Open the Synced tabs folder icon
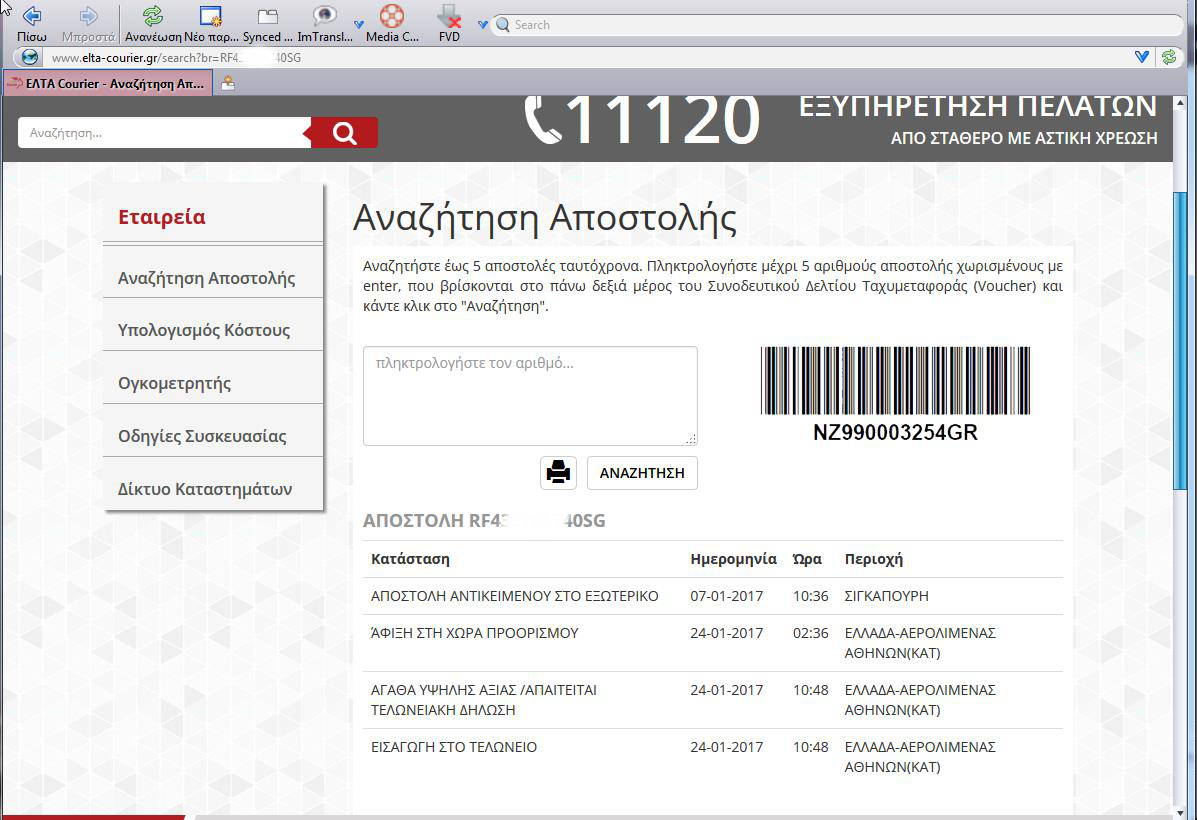This screenshot has width=1197, height=820. (x=267, y=16)
